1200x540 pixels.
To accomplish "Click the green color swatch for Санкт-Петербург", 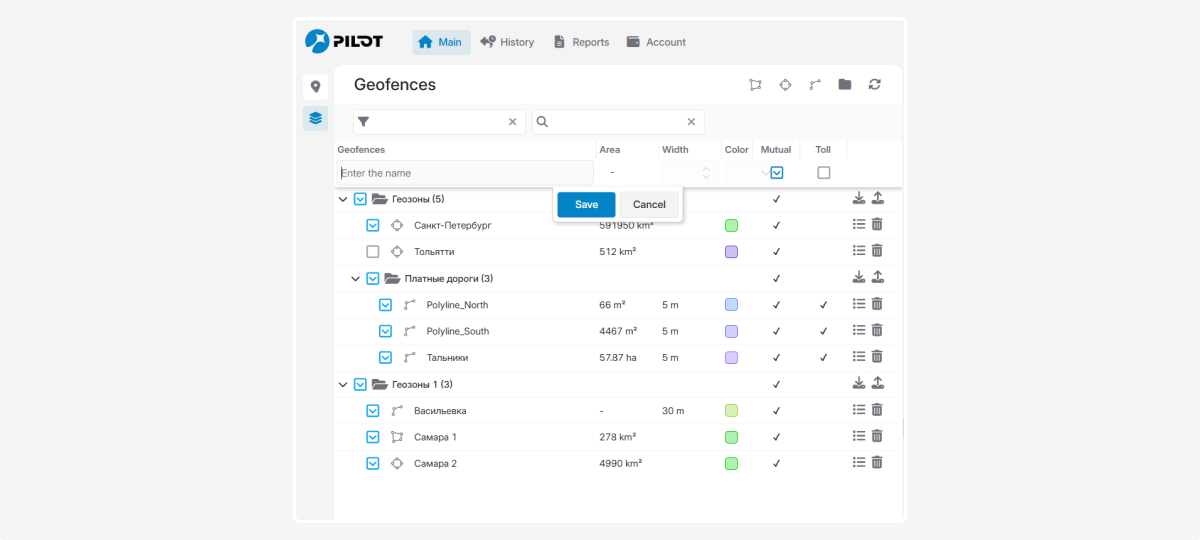I will pyautogui.click(x=731, y=226).
